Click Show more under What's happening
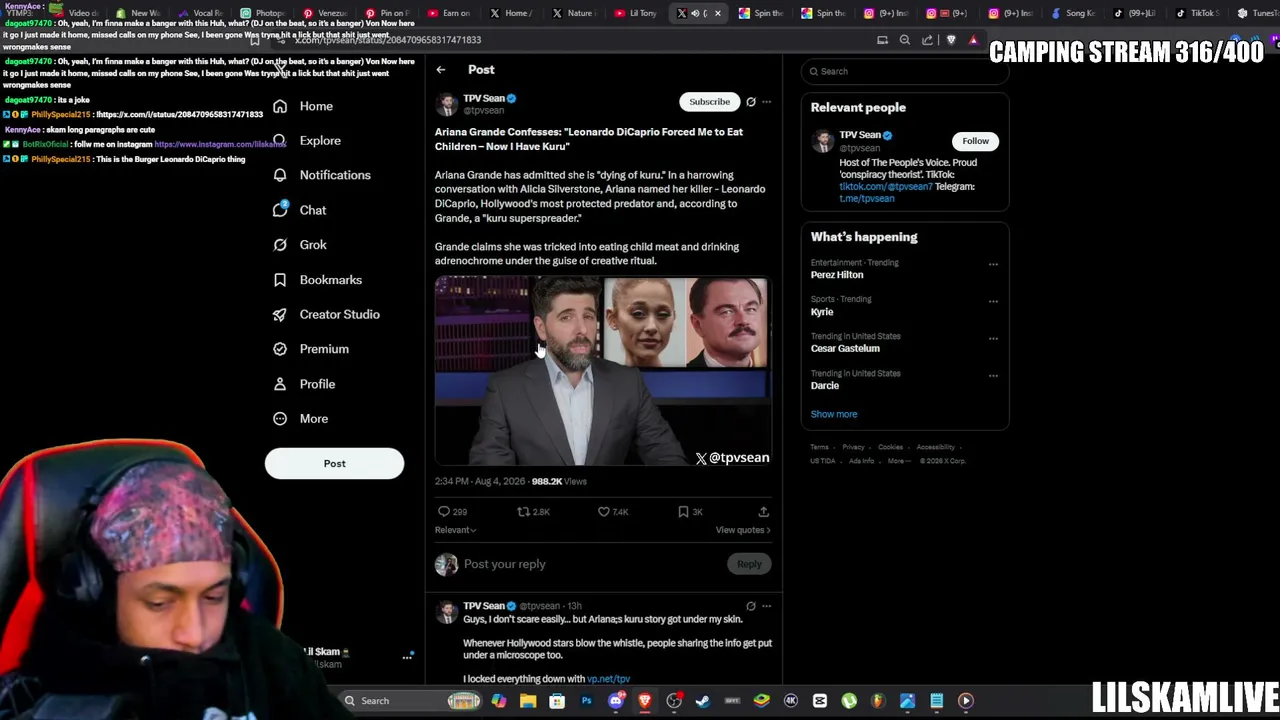This screenshot has height=720, width=1280. point(834,414)
